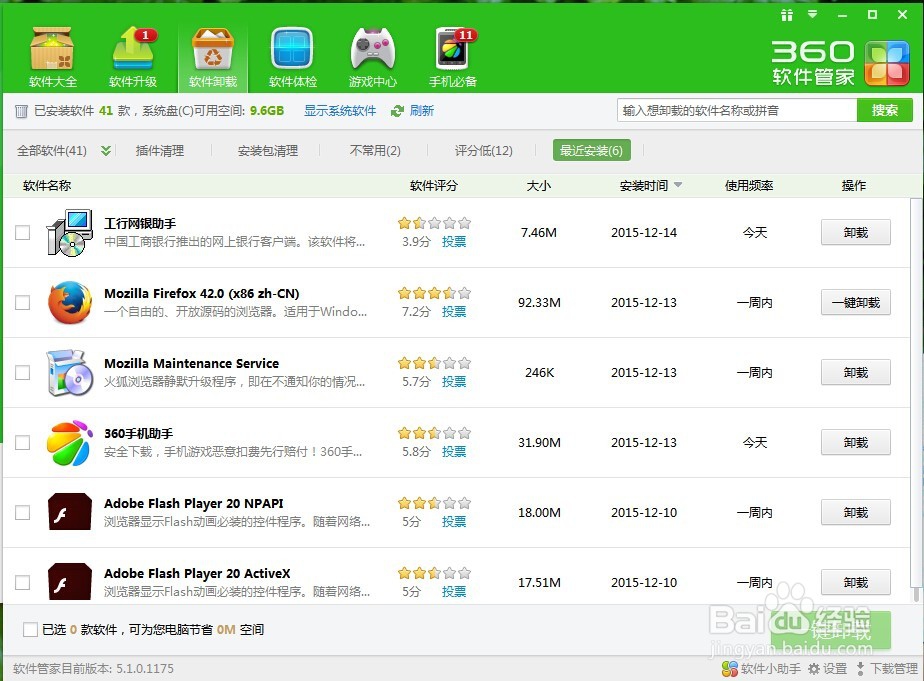Screen dimensions: 924x681
Task: Focus the uninstall search input field
Action: 737,110
